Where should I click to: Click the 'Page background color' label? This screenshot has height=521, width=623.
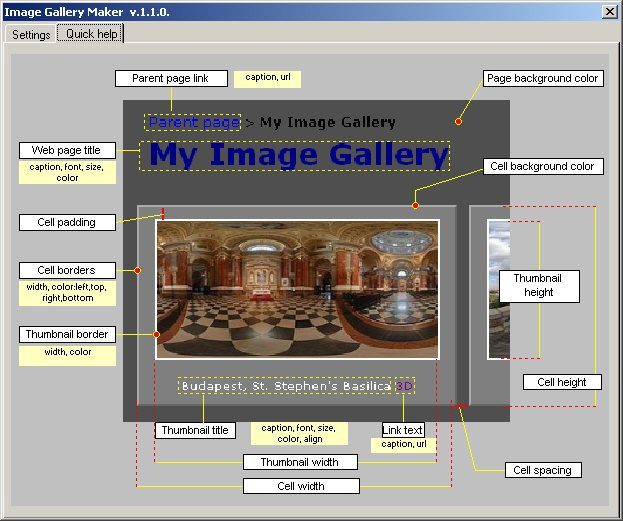pyautogui.click(x=543, y=78)
